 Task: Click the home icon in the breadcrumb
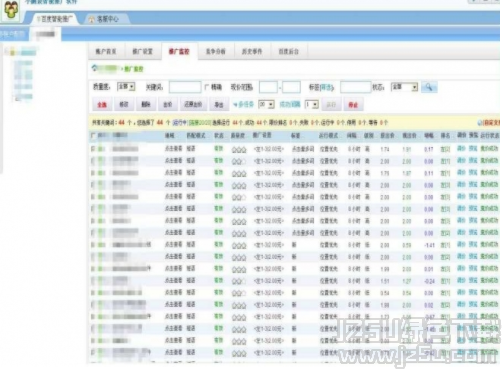point(95,68)
